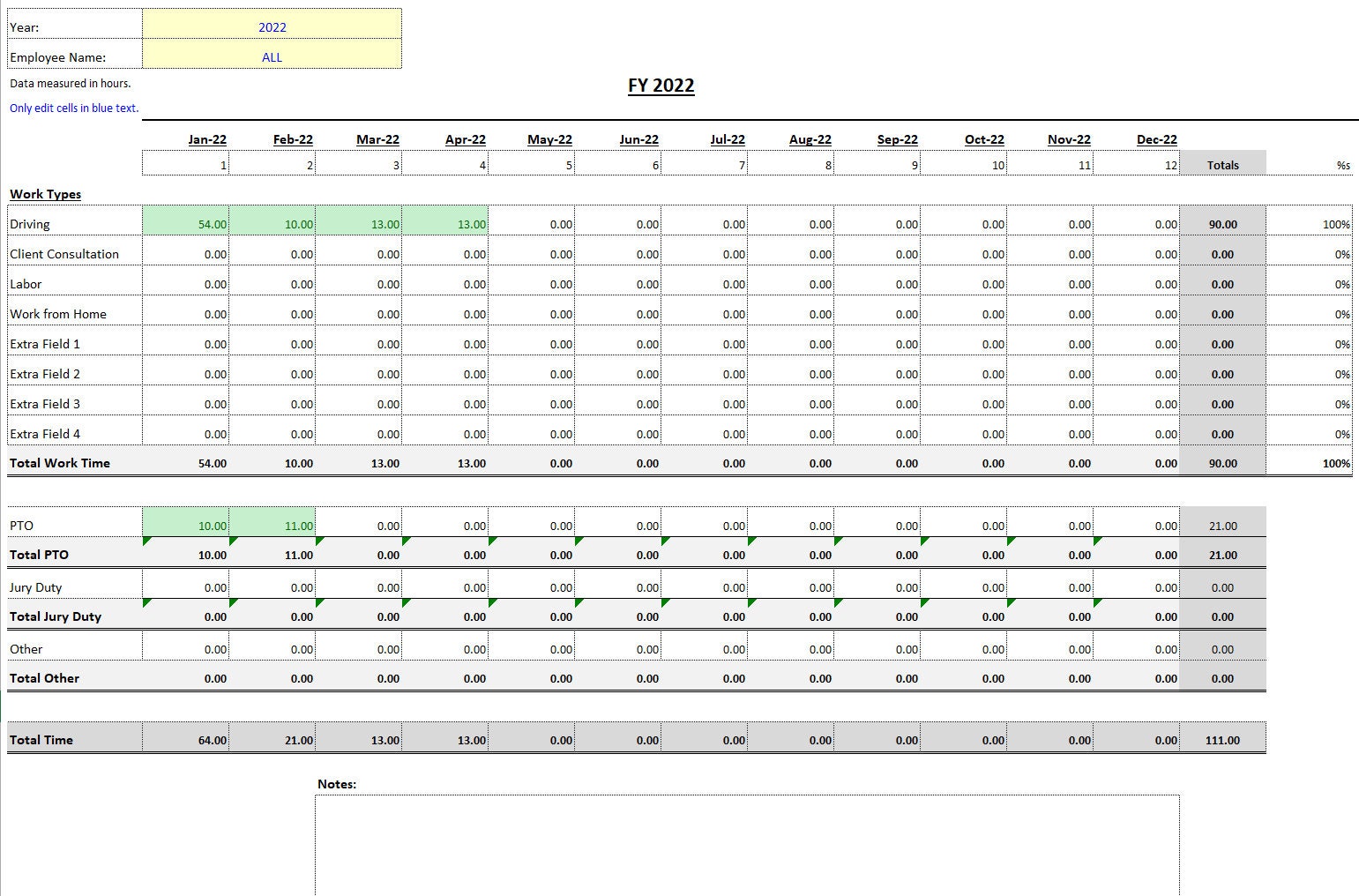
Task: Select the Driving hours cell for Jan-22
Action: coord(185,224)
